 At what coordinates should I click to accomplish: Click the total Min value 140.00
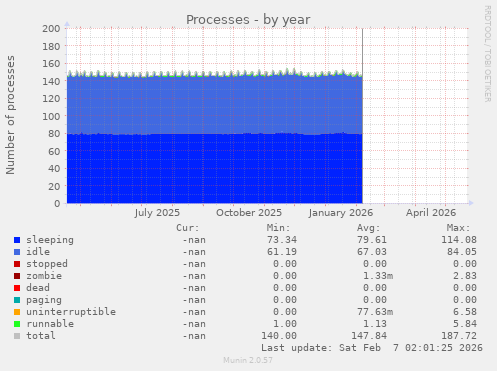coord(279,336)
